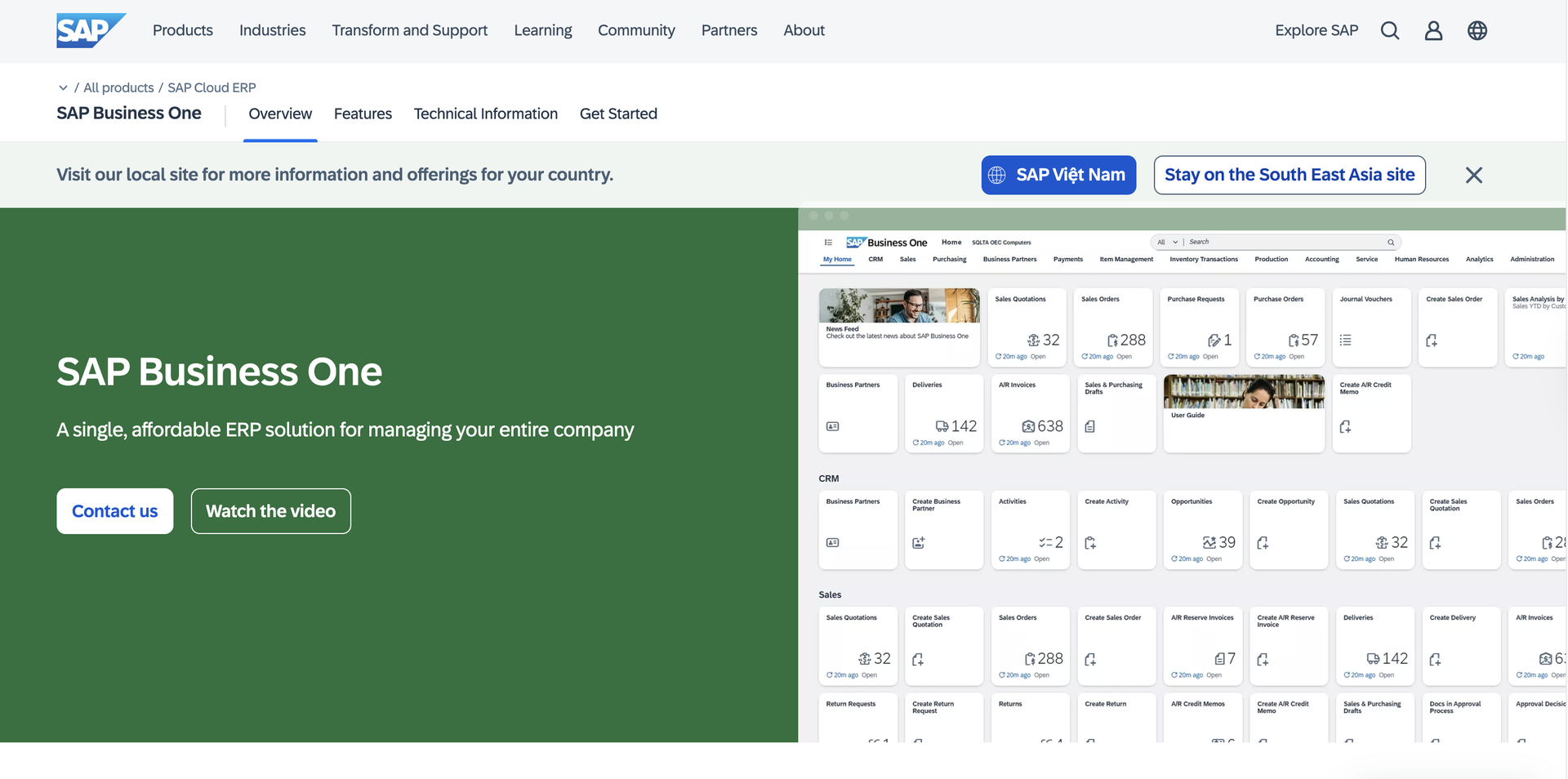The height and width of the screenshot is (779, 1568).
Task: Choose Stay on the South East Asia site
Action: [1289, 176]
